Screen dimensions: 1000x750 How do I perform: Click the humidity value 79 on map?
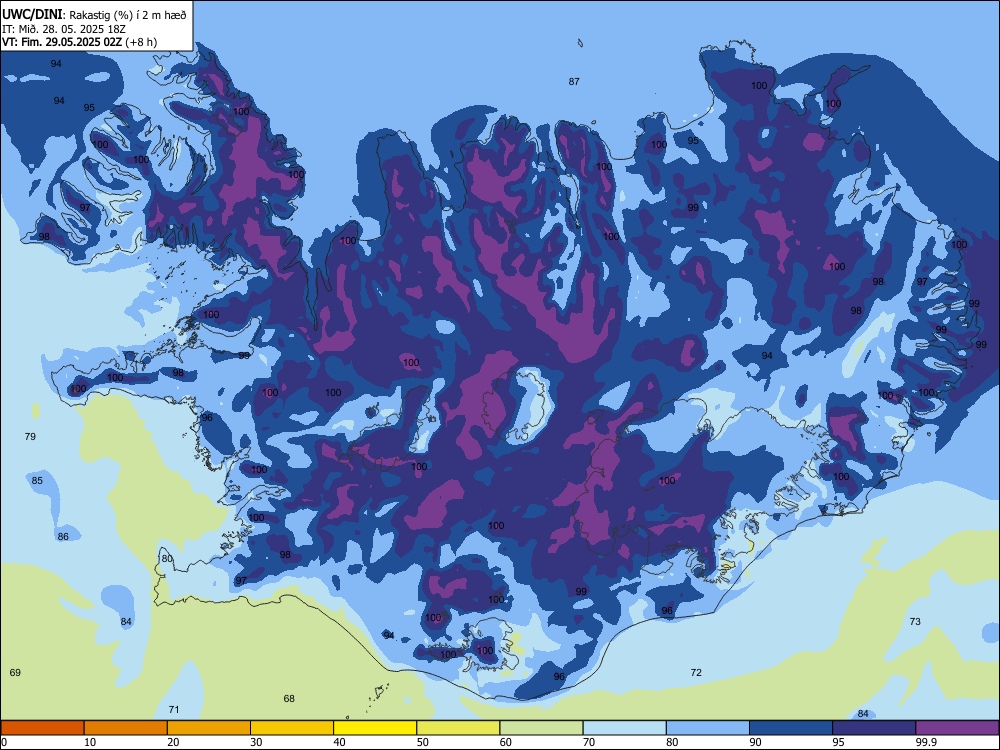click(x=30, y=436)
